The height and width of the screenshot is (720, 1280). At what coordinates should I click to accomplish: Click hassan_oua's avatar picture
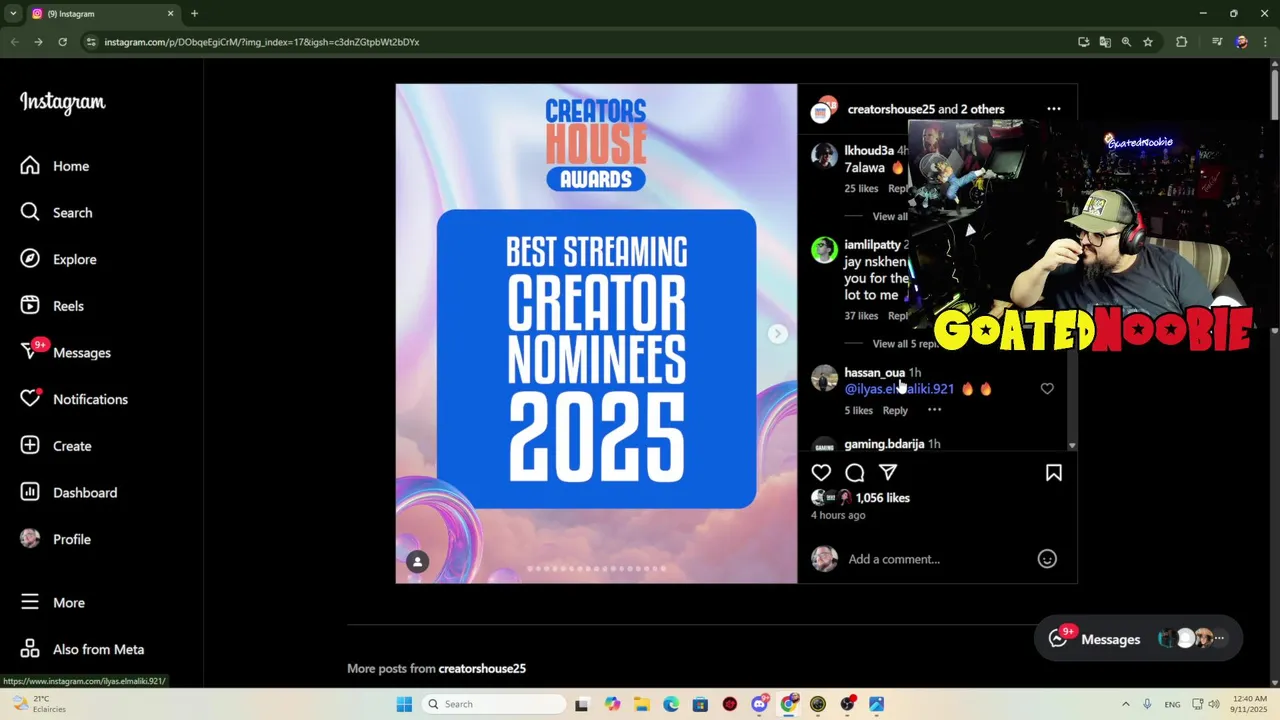[x=824, y=378]
